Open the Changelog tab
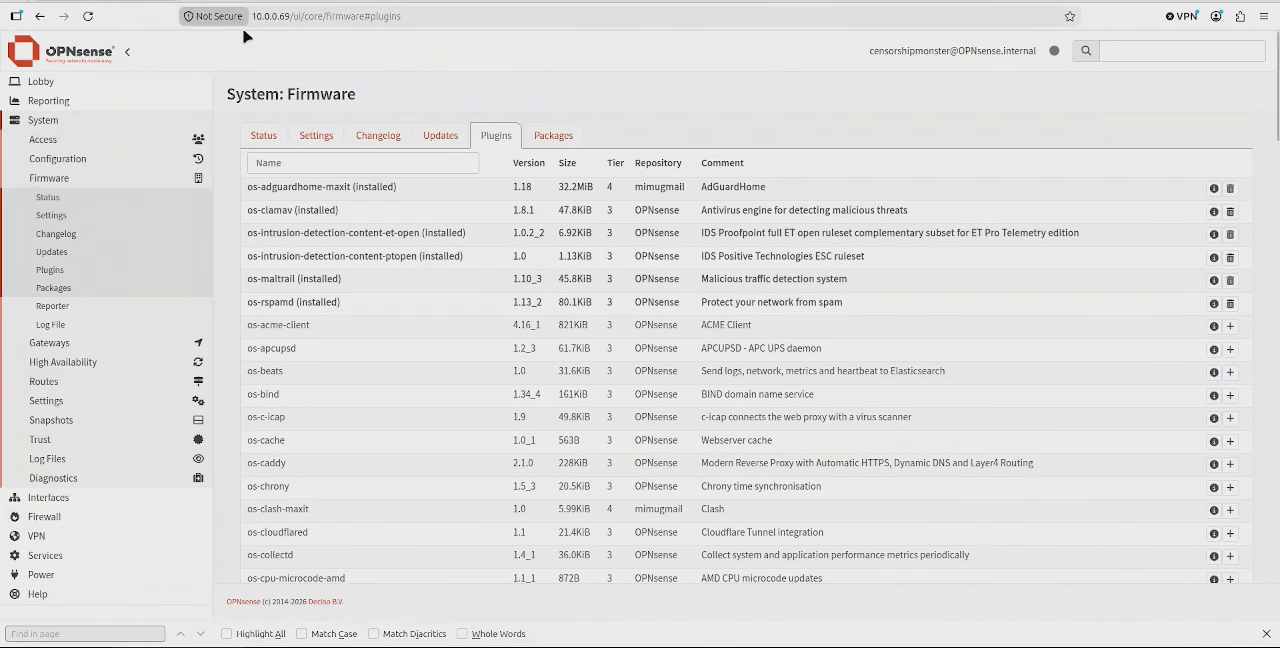Image resolution: width=1280 pixels, height=648 pixels. tap(378, 136)
